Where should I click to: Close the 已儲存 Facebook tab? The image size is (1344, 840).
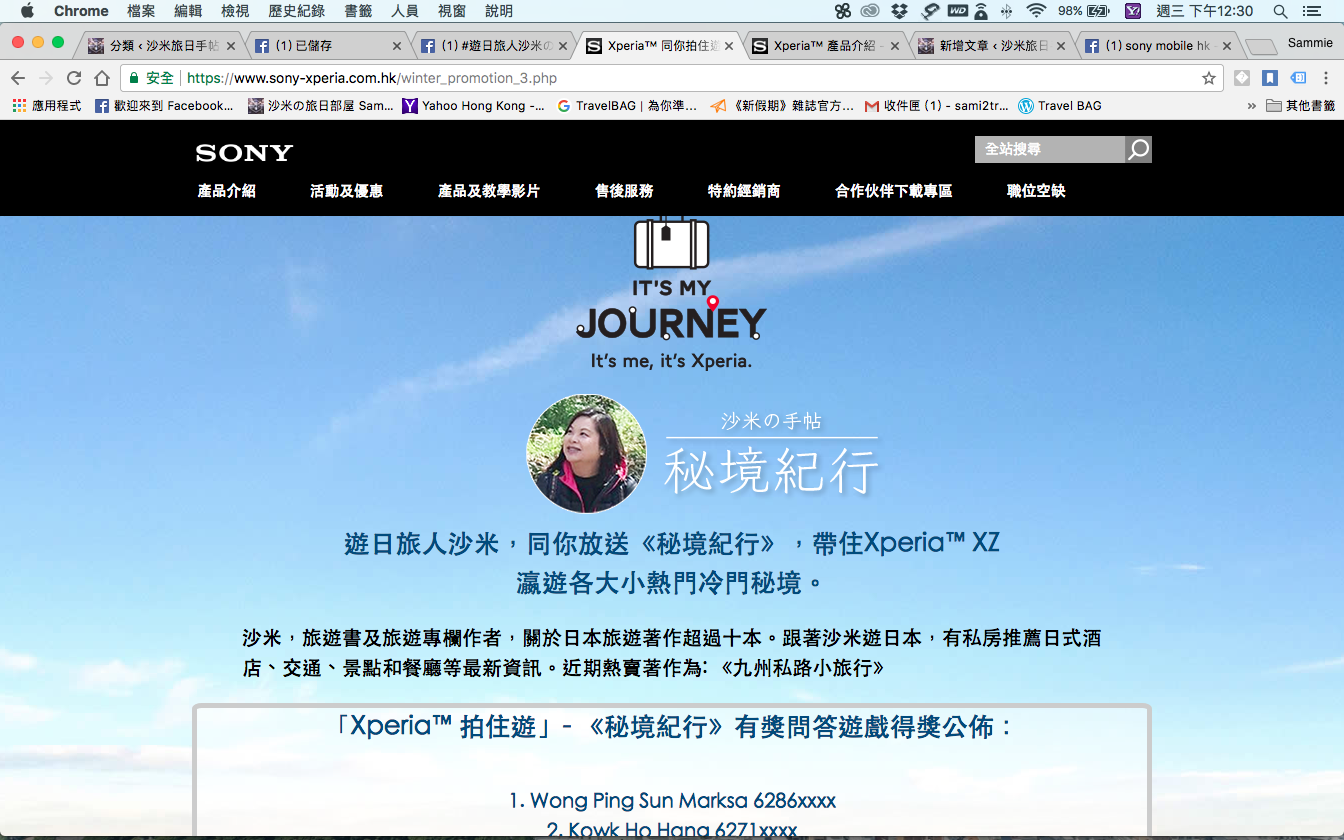click(x=397, y=46)
